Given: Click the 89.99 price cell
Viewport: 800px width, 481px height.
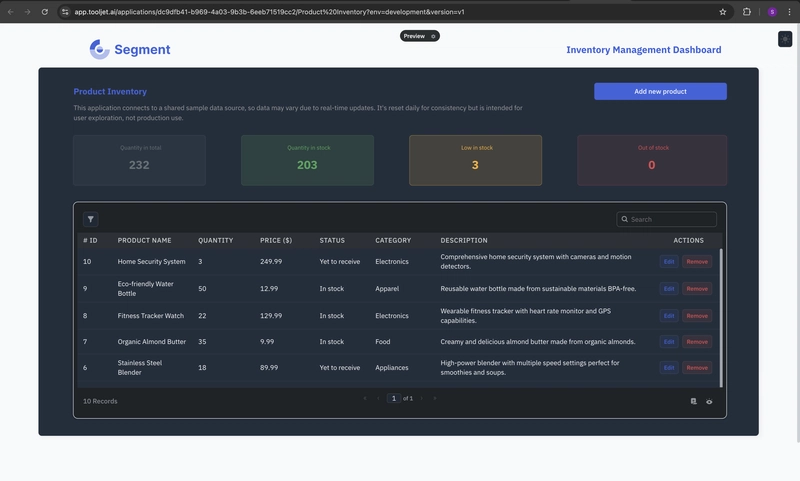Looking at the screenshot, I should [x=269, y=368].
